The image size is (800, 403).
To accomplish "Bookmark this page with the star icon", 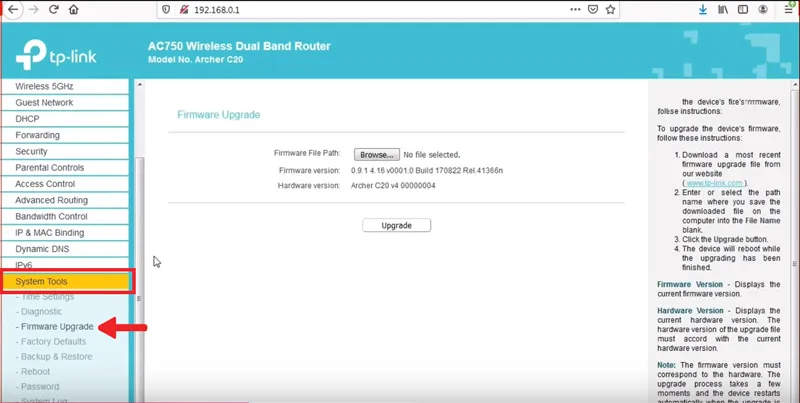I will coord(610,10).
